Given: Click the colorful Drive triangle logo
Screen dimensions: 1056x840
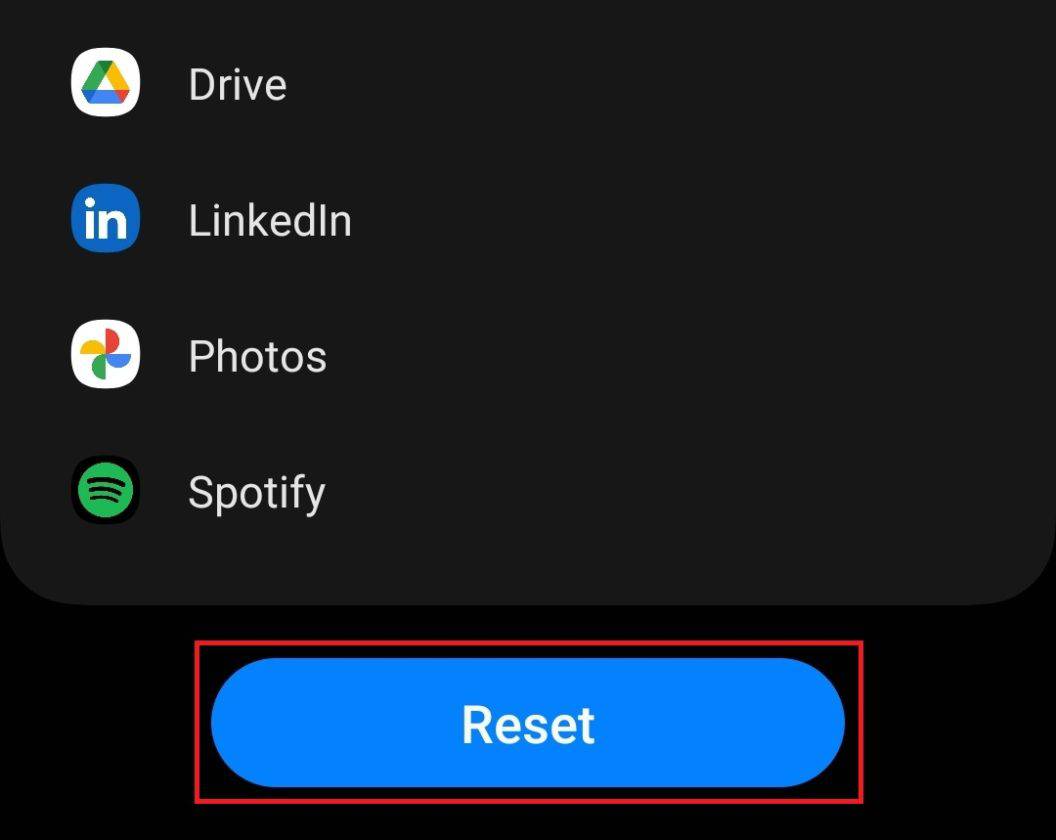Looking at the screenshot, I should [104, 83].
